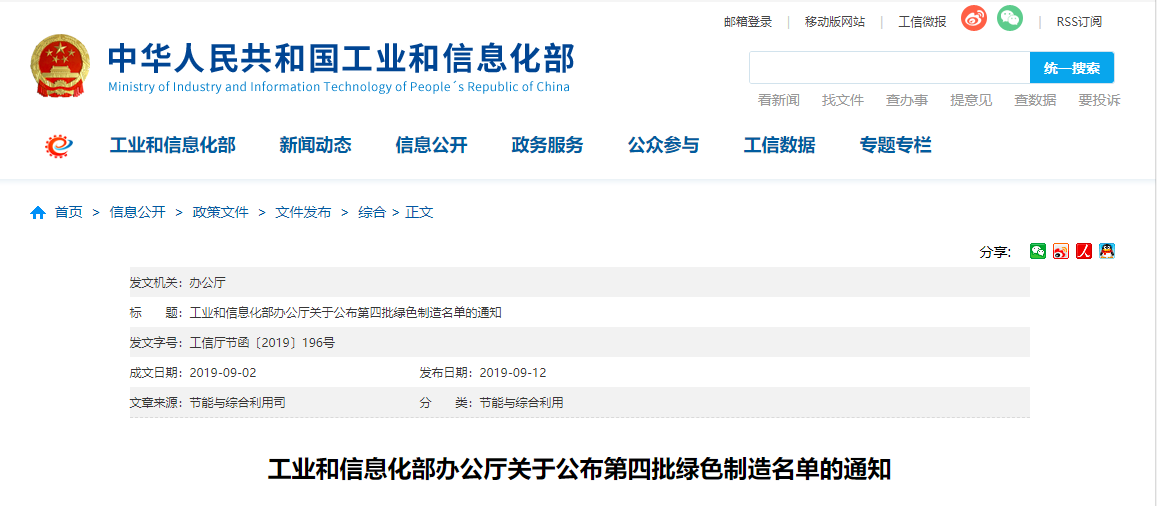Open the WeChat icon in header
The width and height of the screenshot is (1157, 506).
coord(1010,18)
